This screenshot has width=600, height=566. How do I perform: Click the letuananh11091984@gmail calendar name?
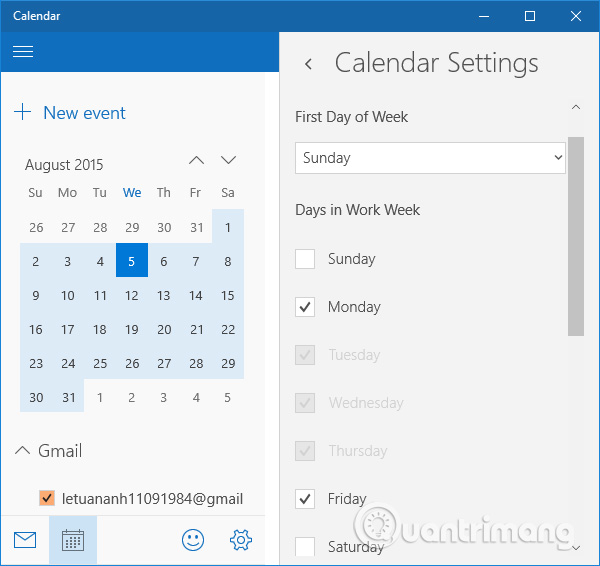point(152,499)
